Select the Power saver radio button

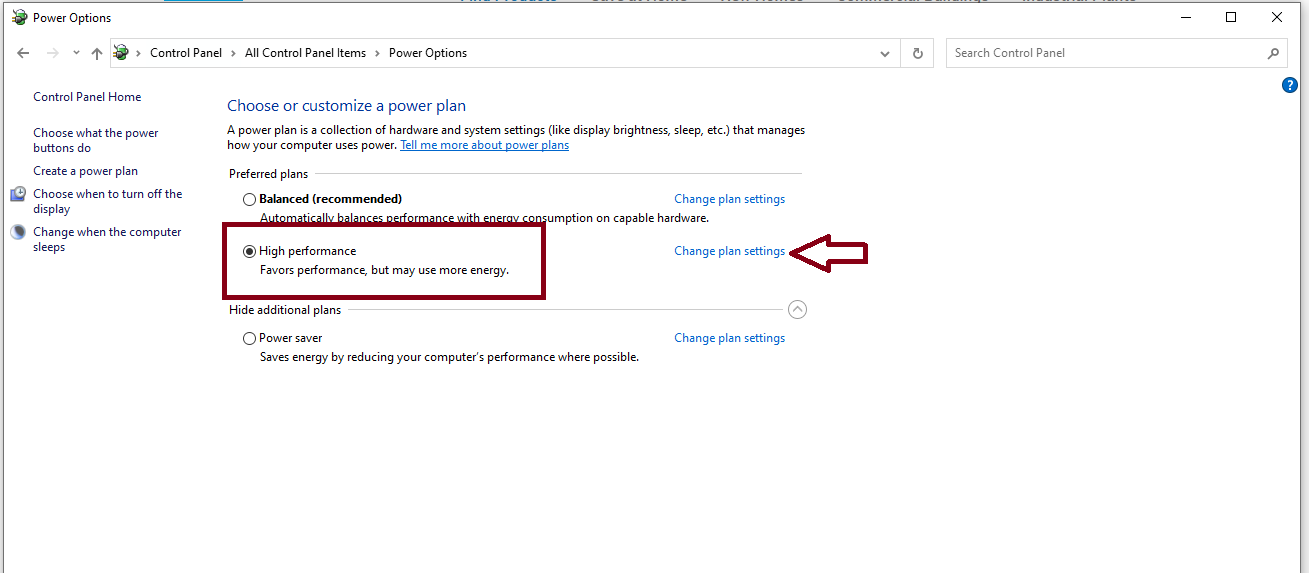(250, 338)
